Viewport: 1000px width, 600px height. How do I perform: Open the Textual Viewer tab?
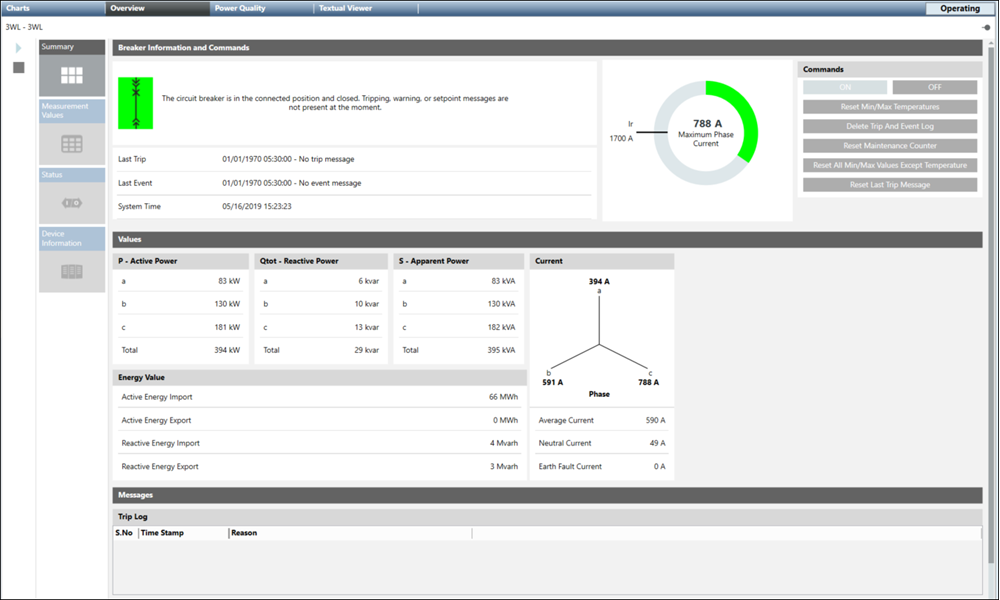point(345,8)
